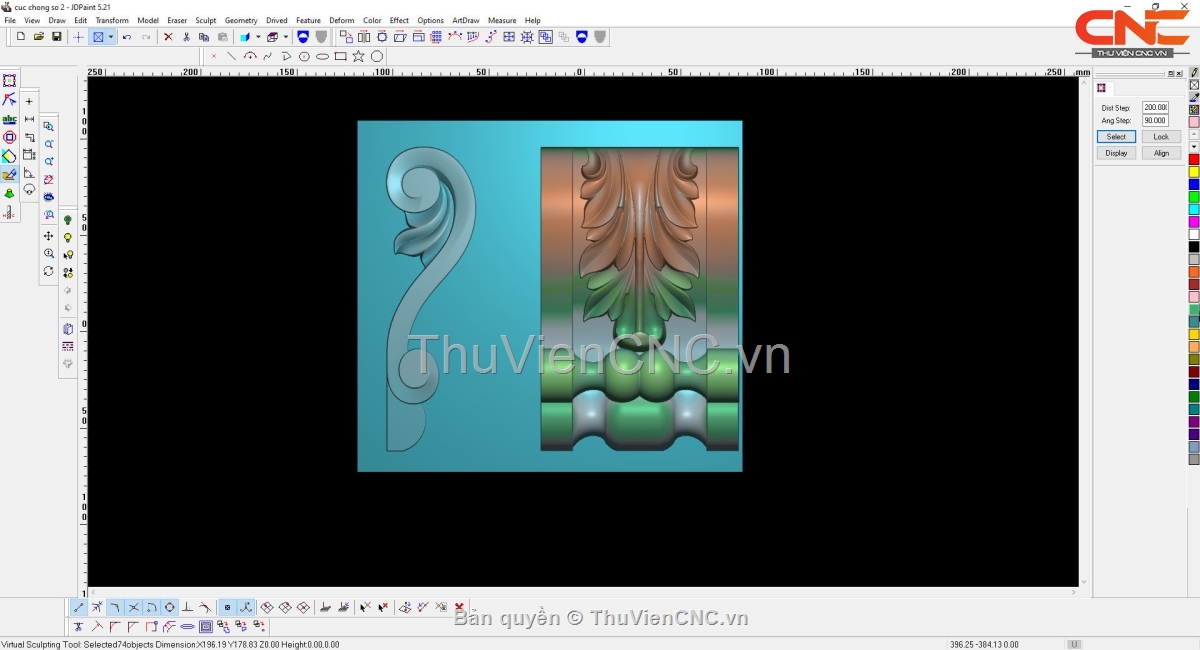Click the red X delete icon

[168, 37]
